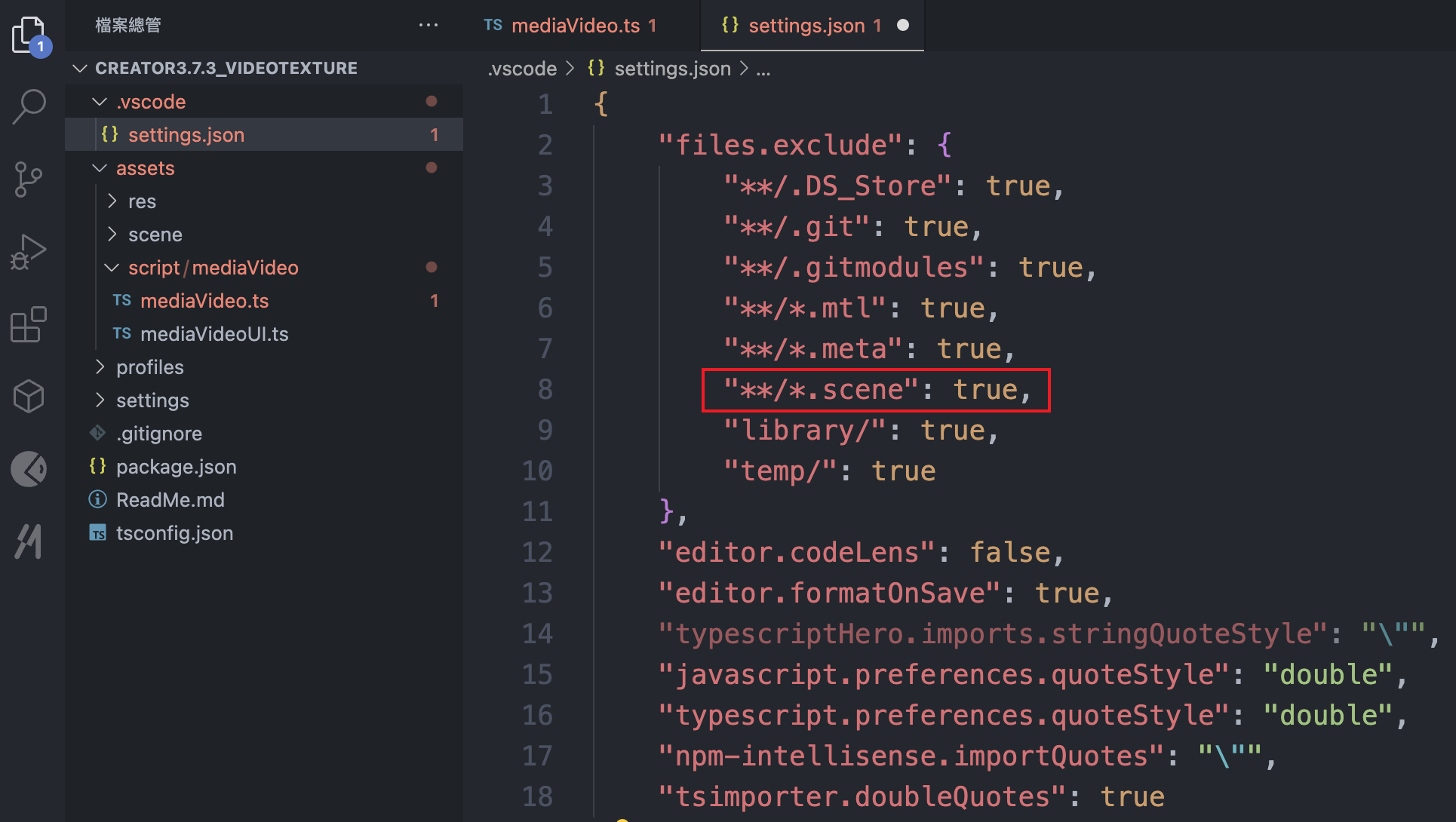Image resolution: width=1456 pixels, height=822 pixels.
Task: Open the Extensions view icon
Action: point(29,324)
